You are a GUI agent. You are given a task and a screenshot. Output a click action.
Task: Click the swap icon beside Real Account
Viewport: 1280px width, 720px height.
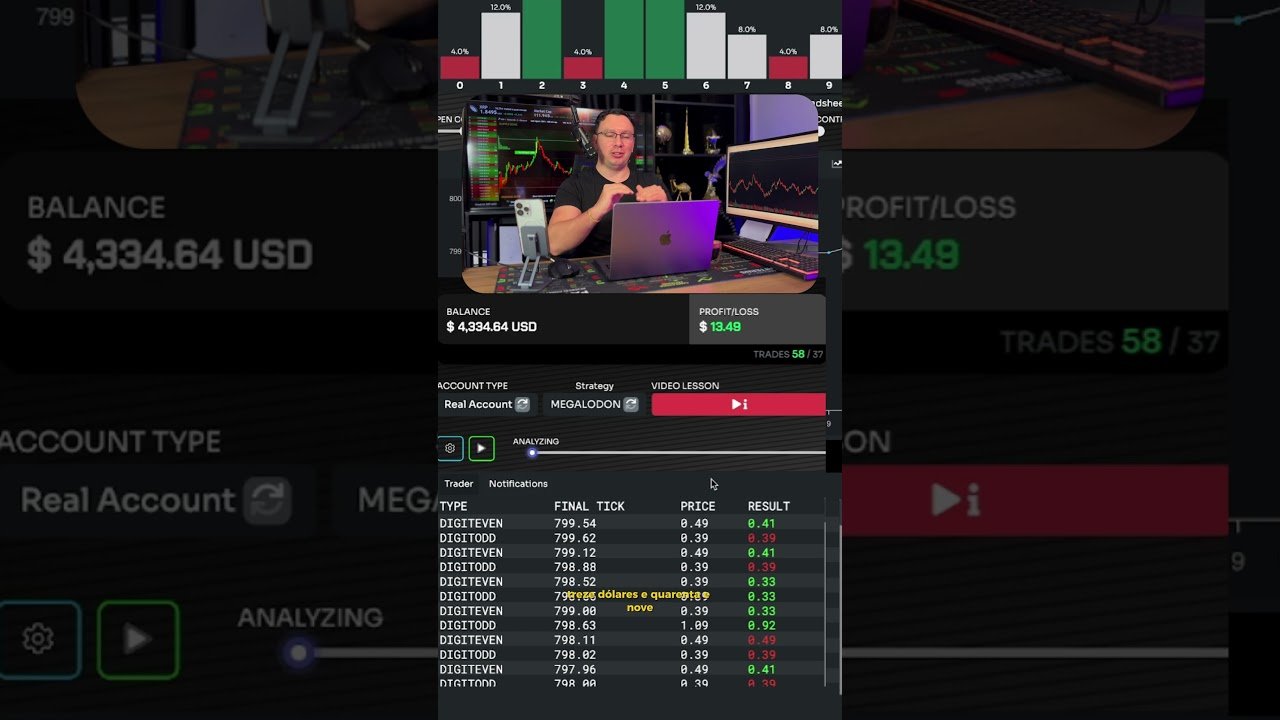point(522,404)
